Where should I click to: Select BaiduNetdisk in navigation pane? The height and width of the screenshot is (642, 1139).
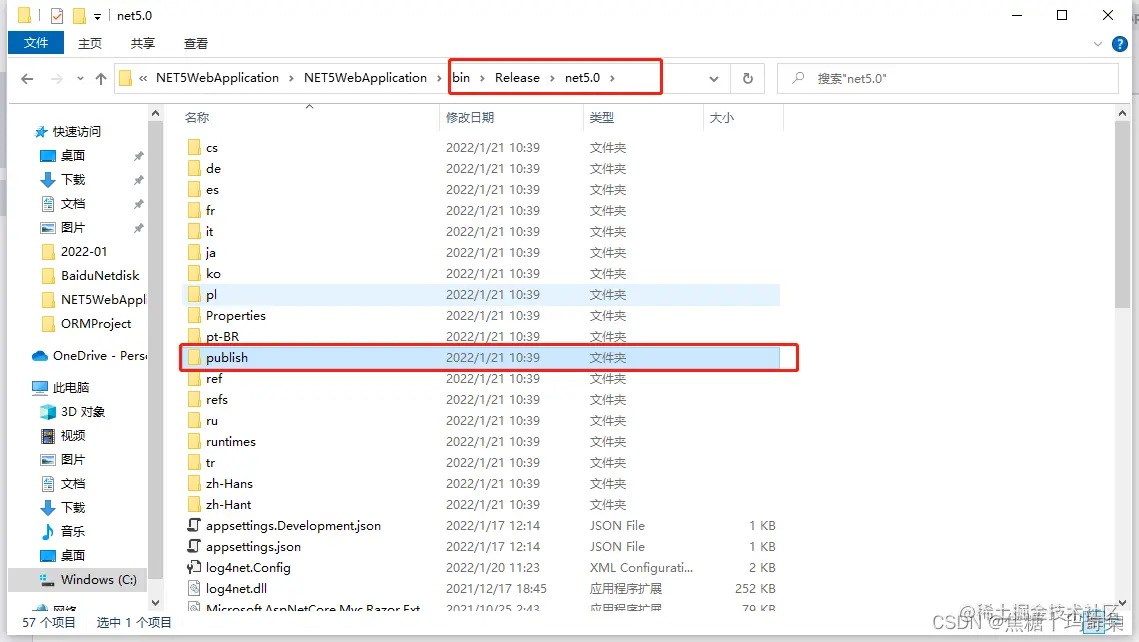tap(100, 275)
